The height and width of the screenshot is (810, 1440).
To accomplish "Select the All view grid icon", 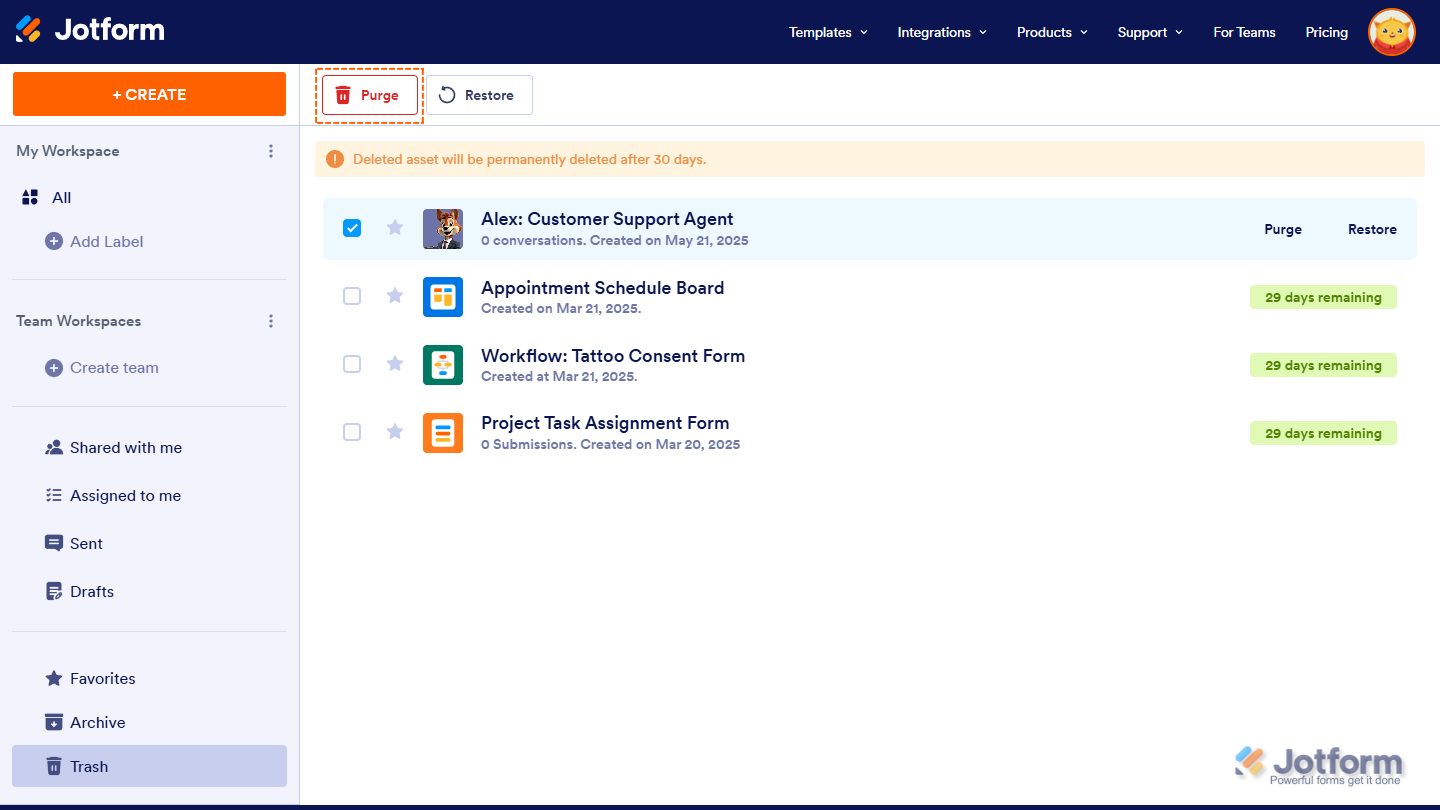I will (30, 197).
